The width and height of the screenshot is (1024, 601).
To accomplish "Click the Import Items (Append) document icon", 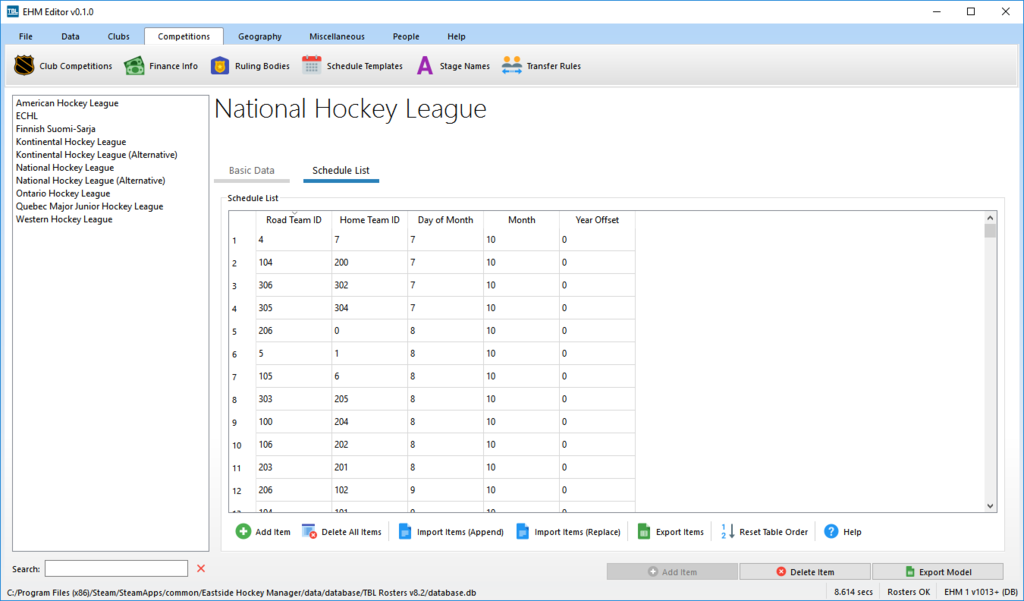I will (x=405, y=532).
